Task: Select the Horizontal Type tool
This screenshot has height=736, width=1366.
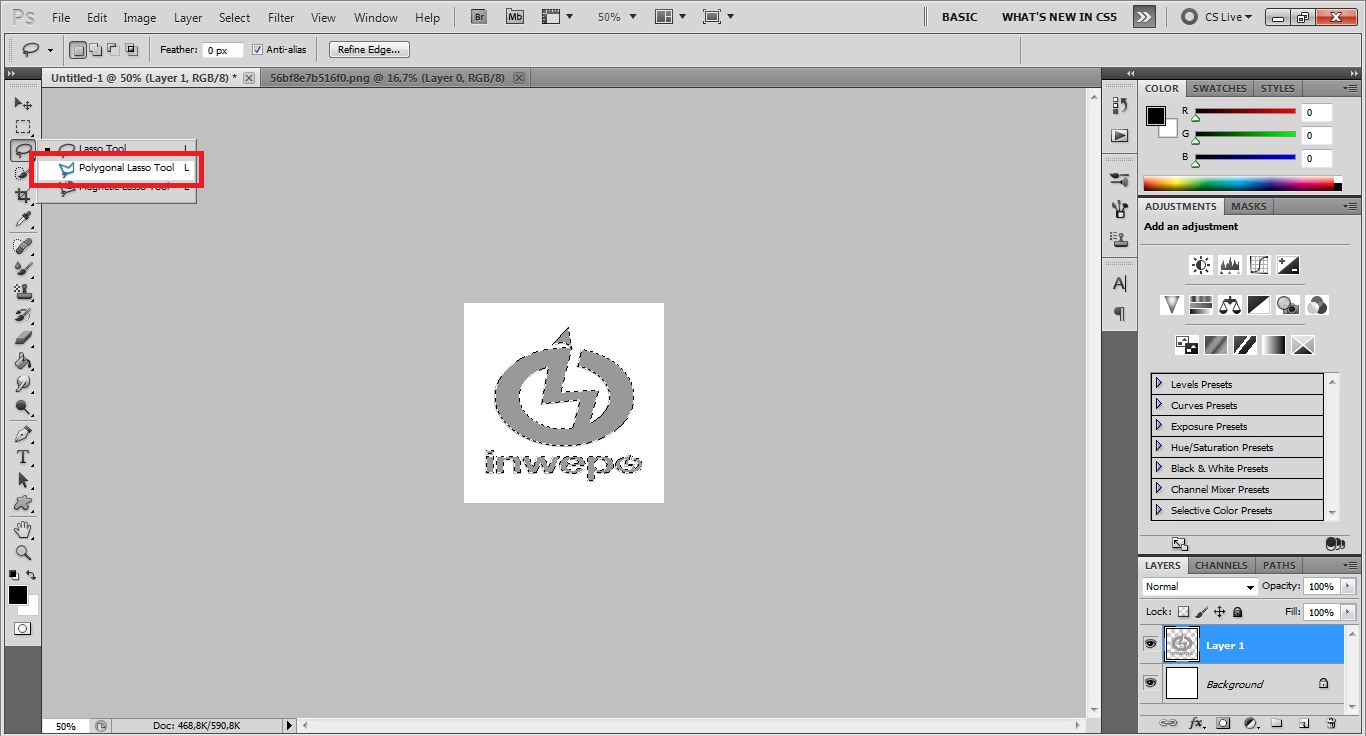Action: [x=22, y=457]
